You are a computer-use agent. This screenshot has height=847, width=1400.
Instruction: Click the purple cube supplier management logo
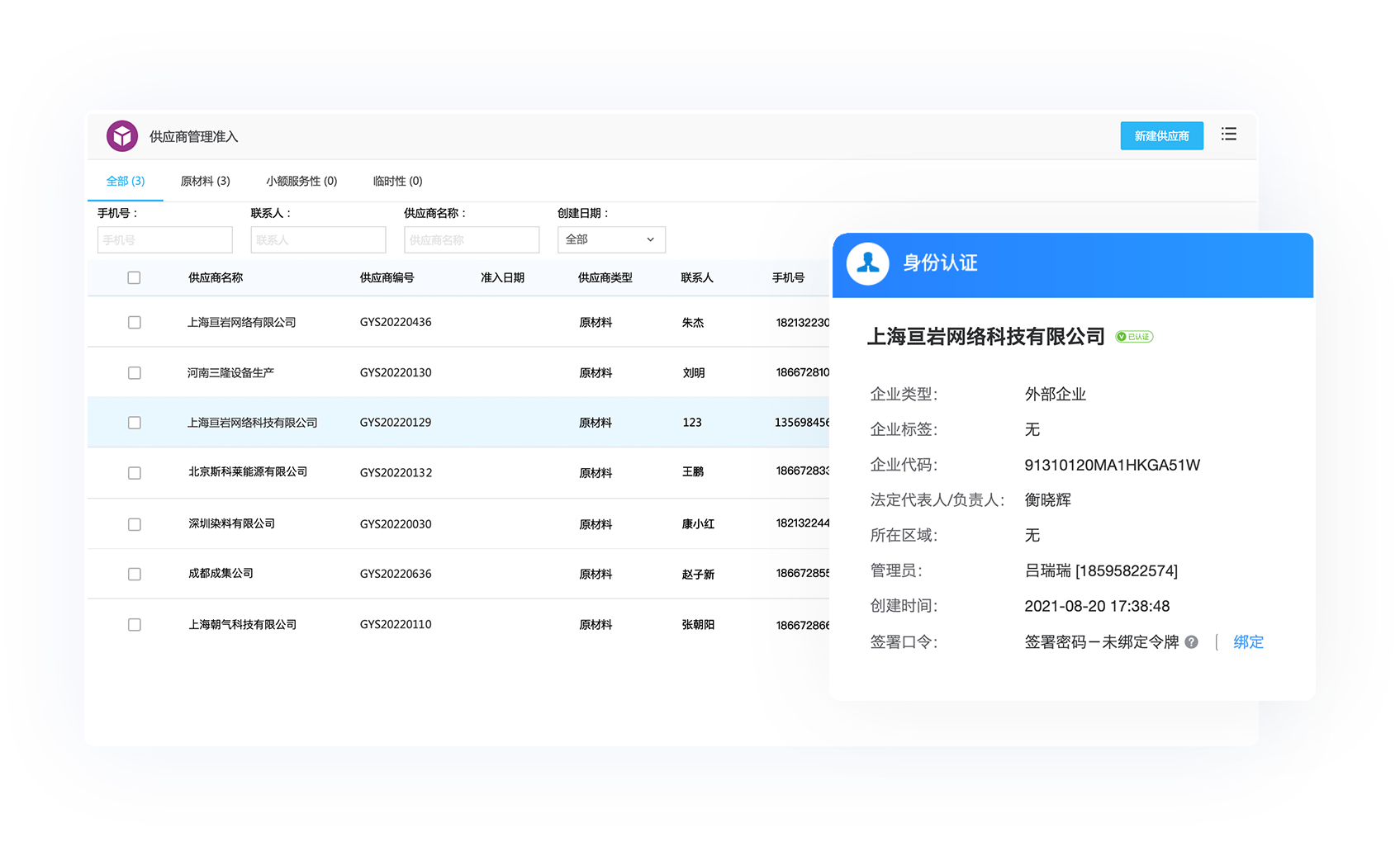[122, 136]
